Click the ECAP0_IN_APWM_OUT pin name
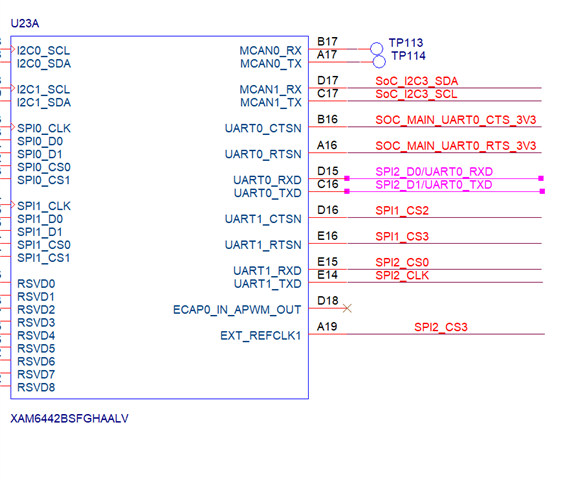588x480 pixels. [237, 310]
